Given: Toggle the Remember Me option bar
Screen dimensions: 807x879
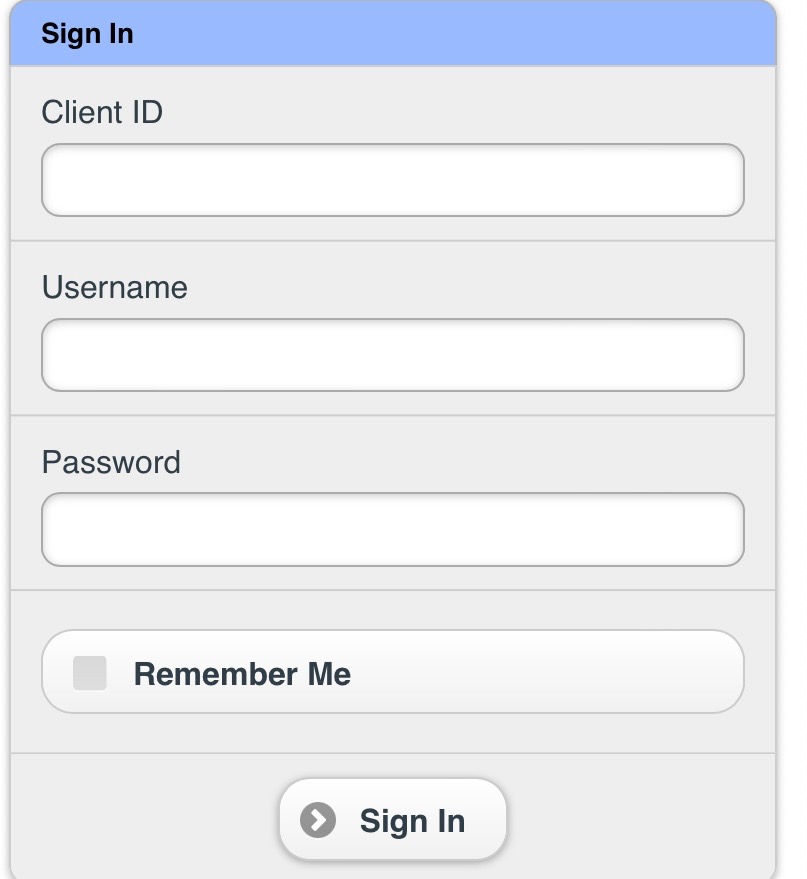Looking at the screenshot, I should 393,672.
